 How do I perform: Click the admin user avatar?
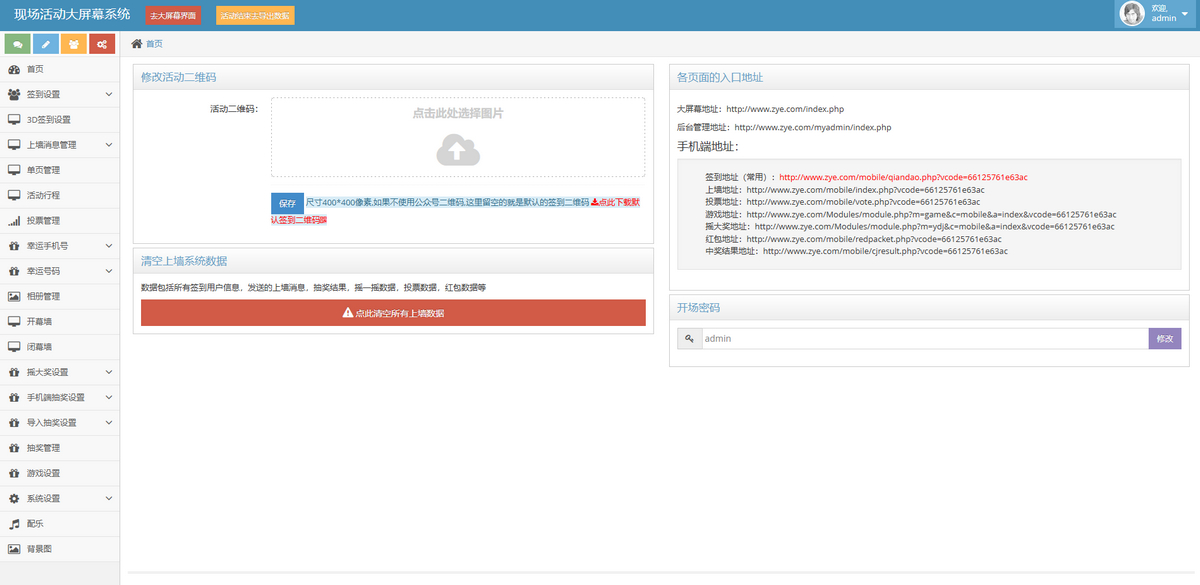click(x=1132, y=14)
